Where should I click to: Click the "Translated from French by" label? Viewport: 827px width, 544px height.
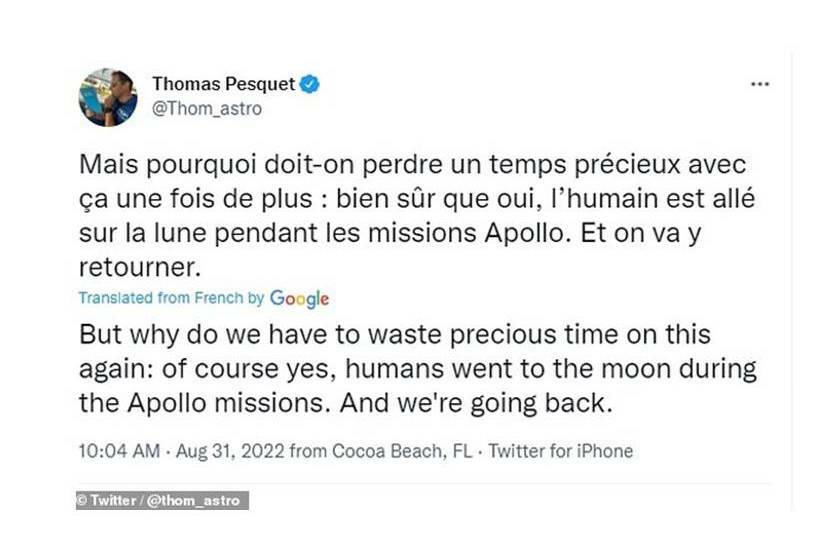click(x=171, y=298)
